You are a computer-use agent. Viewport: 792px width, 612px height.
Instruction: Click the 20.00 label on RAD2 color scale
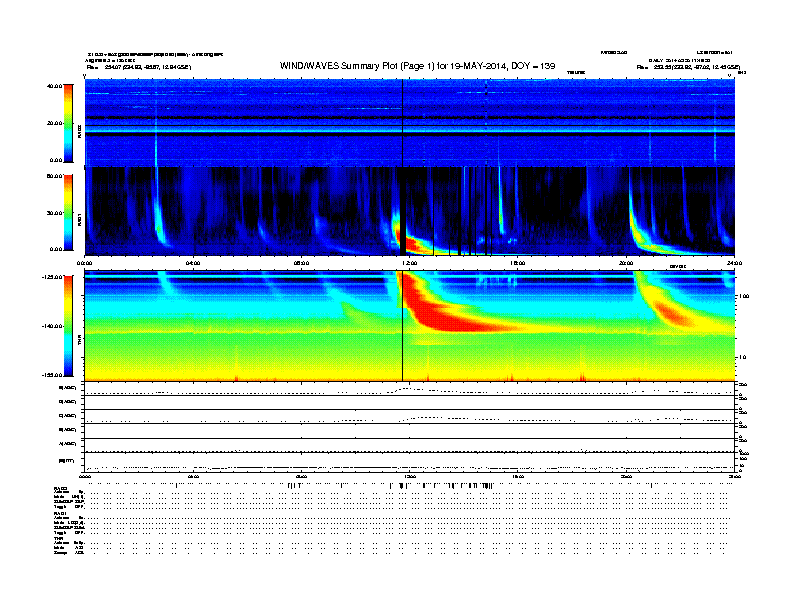click(x=55, y=123)
